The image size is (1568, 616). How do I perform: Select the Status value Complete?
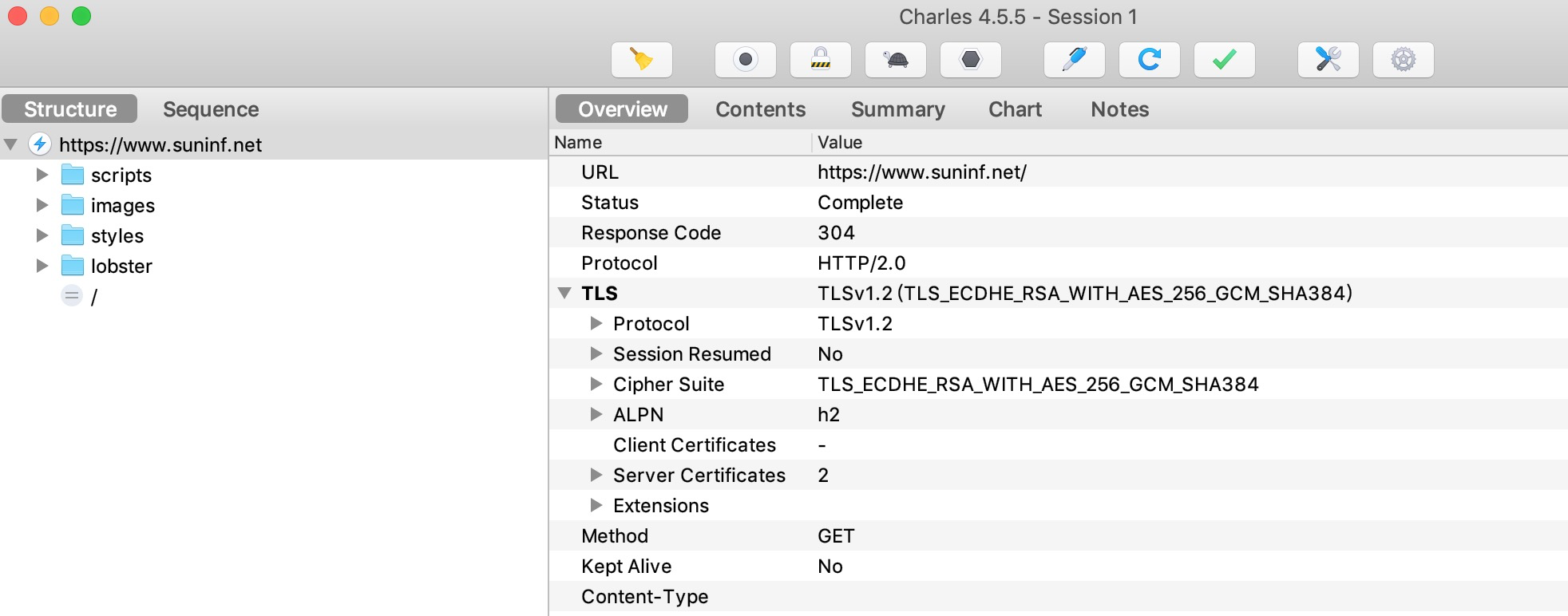click(860, 203)
